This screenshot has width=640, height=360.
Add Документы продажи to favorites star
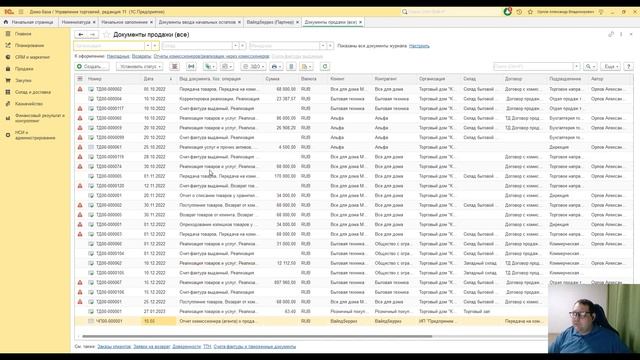coord(107,35)
